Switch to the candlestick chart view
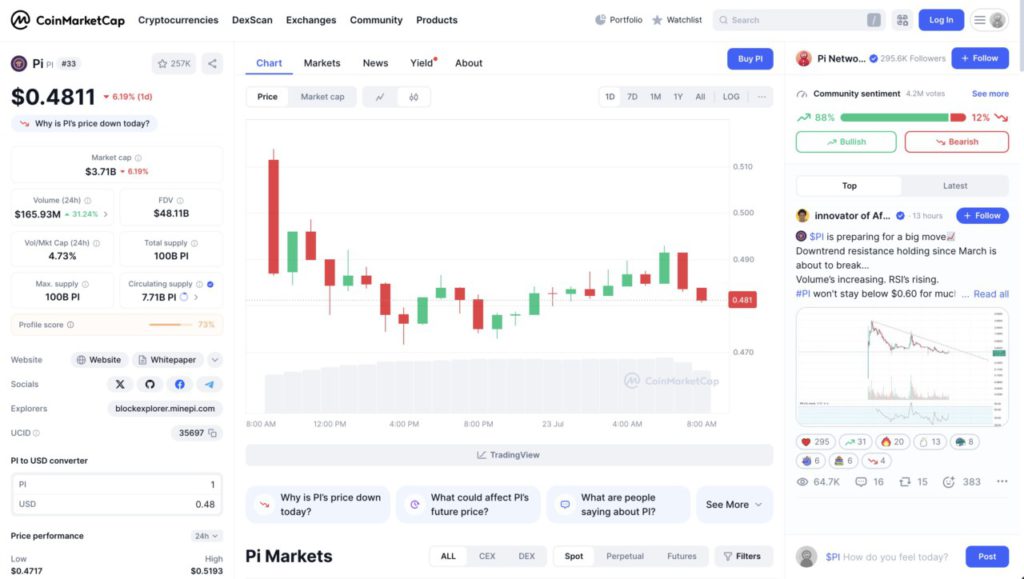1024x579 pixels. (x=413, y=97)
